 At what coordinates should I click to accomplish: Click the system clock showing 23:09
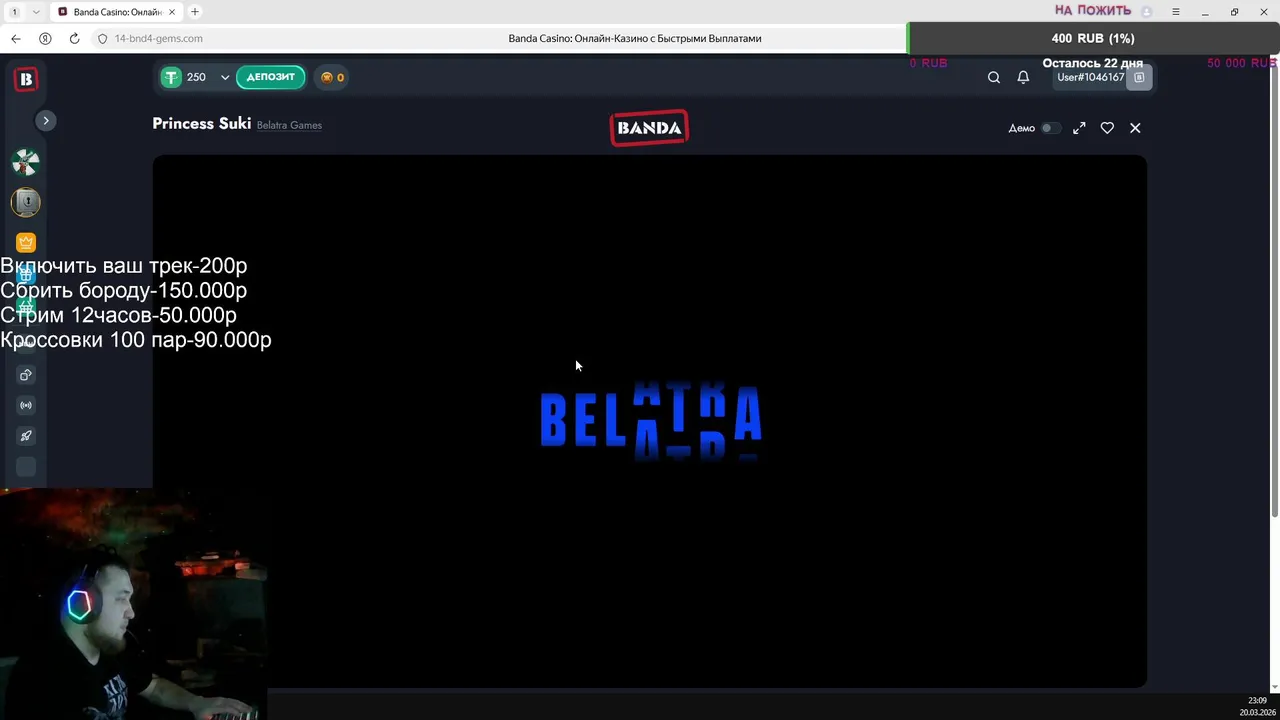point(1257,700)
